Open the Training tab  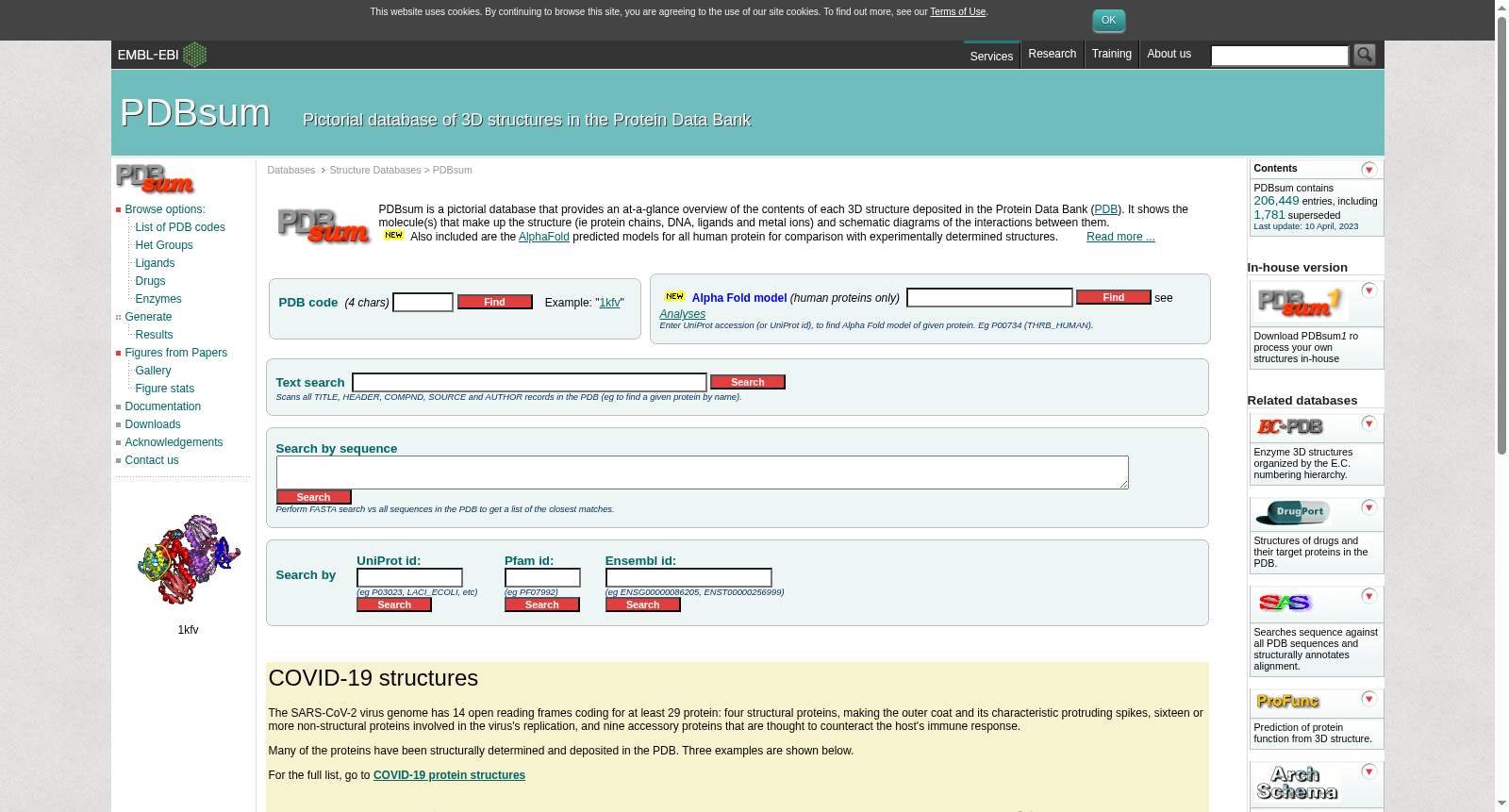click(x=1111, y=54)
